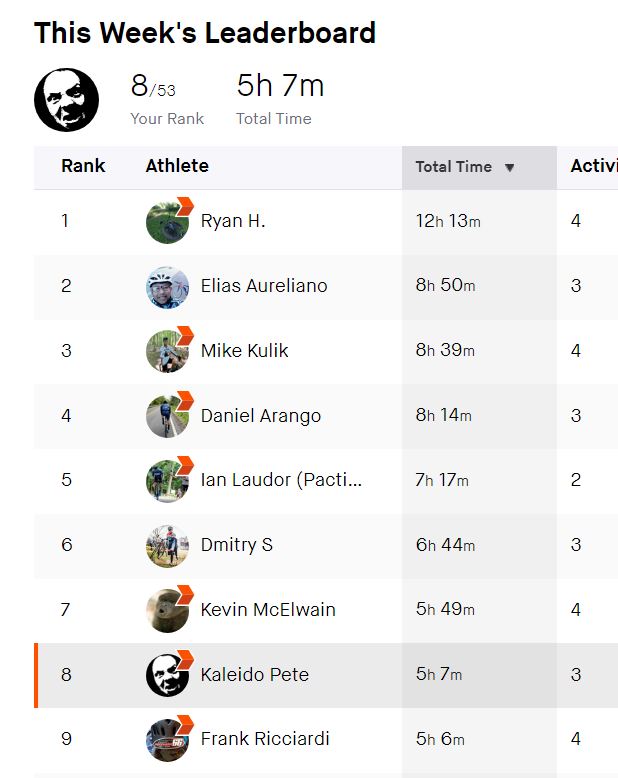Open the Kaleido Pete name link
Screen dimensions: 618x778
(x=254, y=675)
